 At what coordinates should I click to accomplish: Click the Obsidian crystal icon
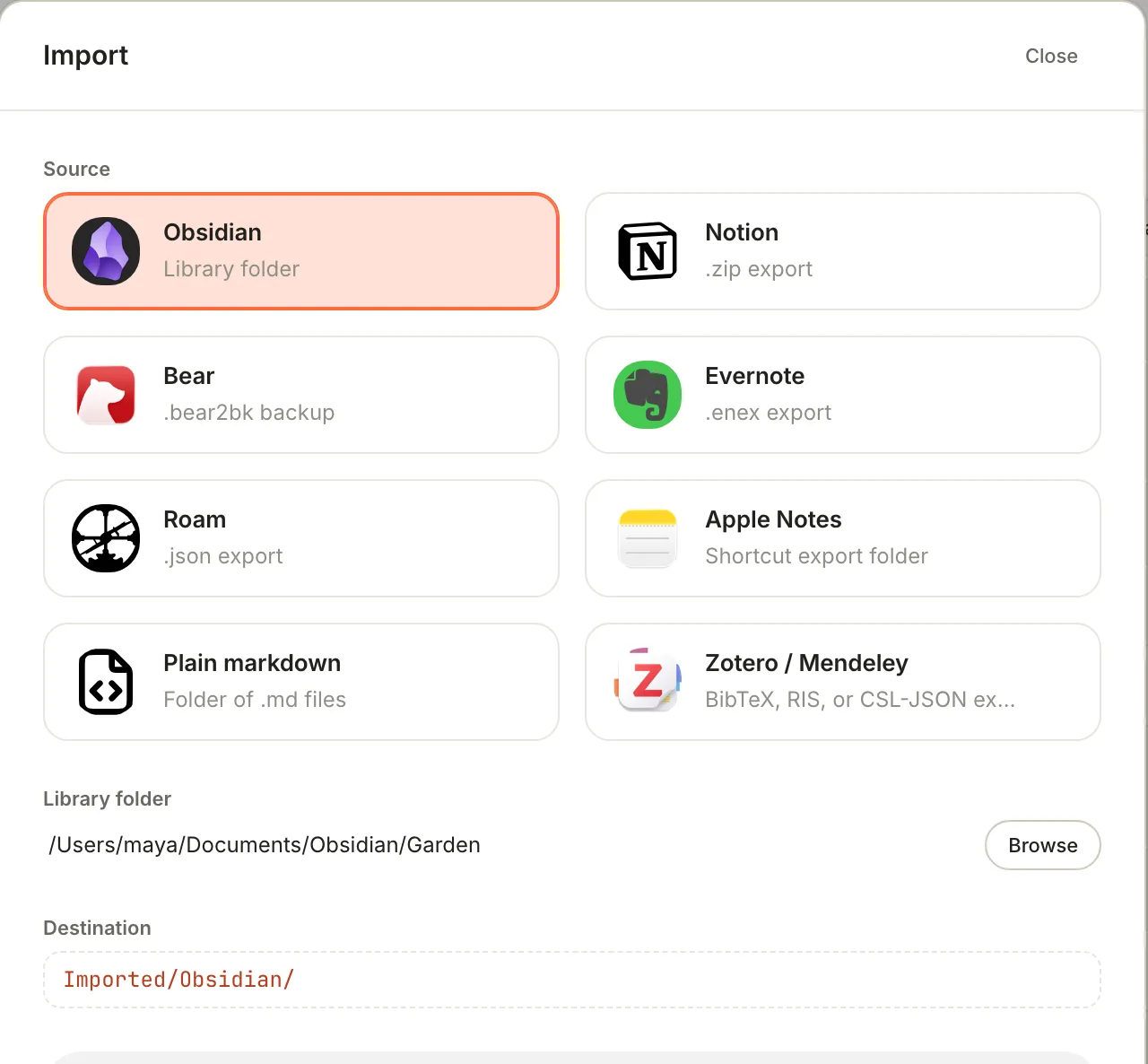coord(106,251)
